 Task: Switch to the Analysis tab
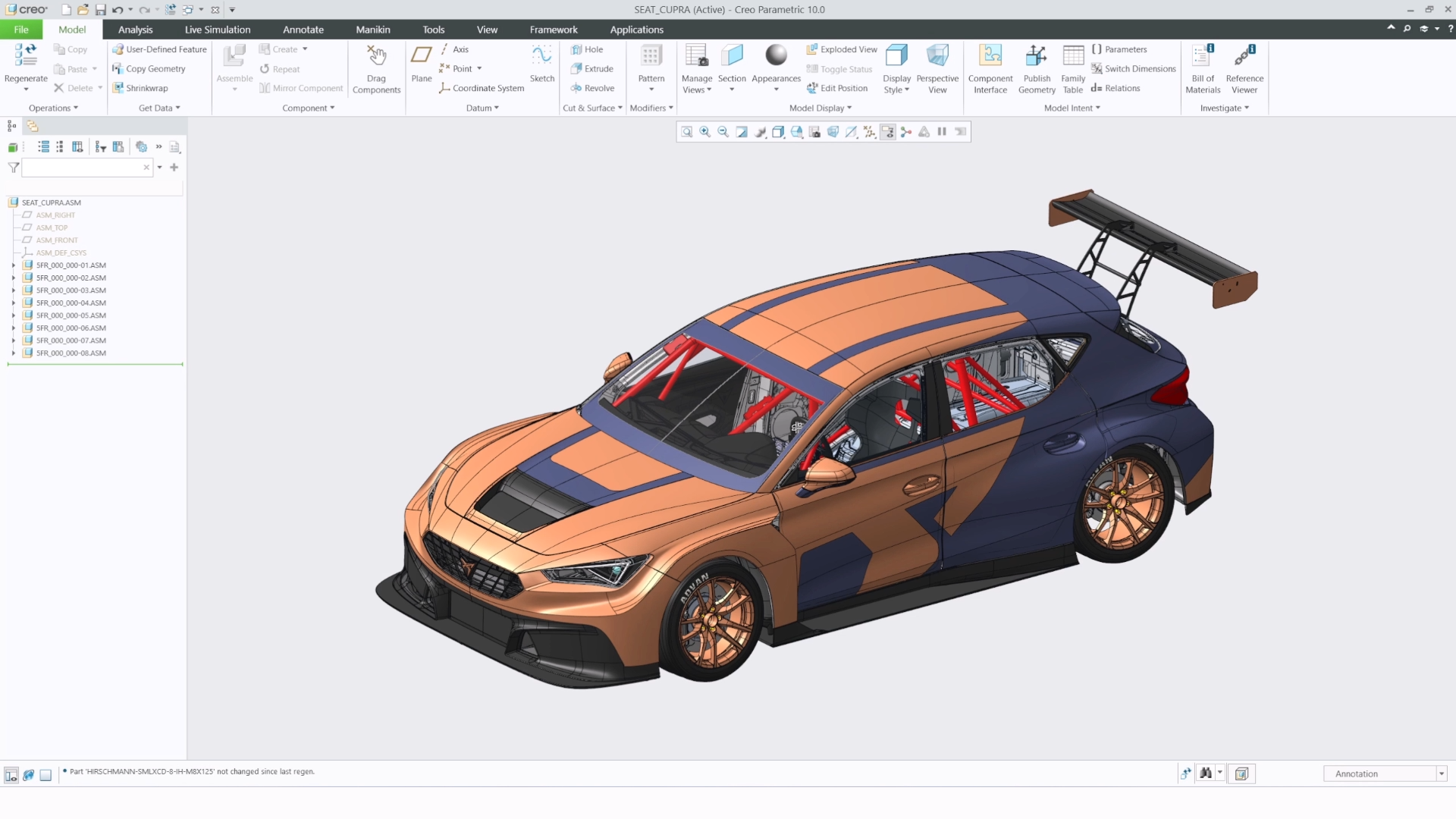[136, 30]
